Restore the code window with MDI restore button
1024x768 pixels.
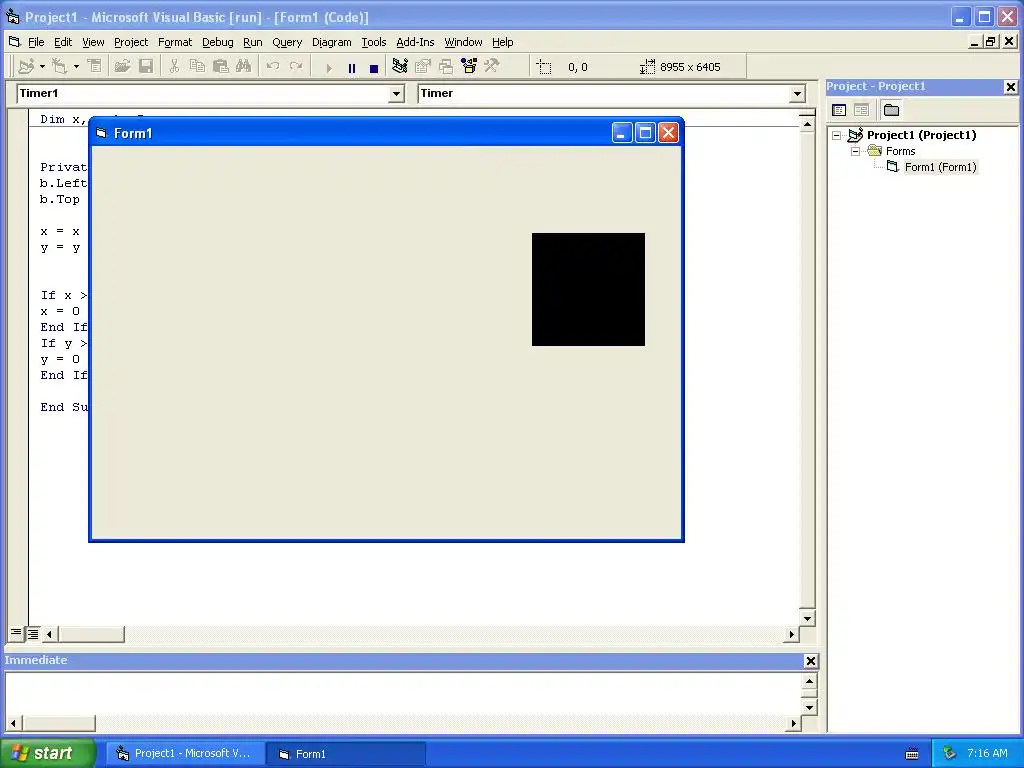[x=991, y=42]
